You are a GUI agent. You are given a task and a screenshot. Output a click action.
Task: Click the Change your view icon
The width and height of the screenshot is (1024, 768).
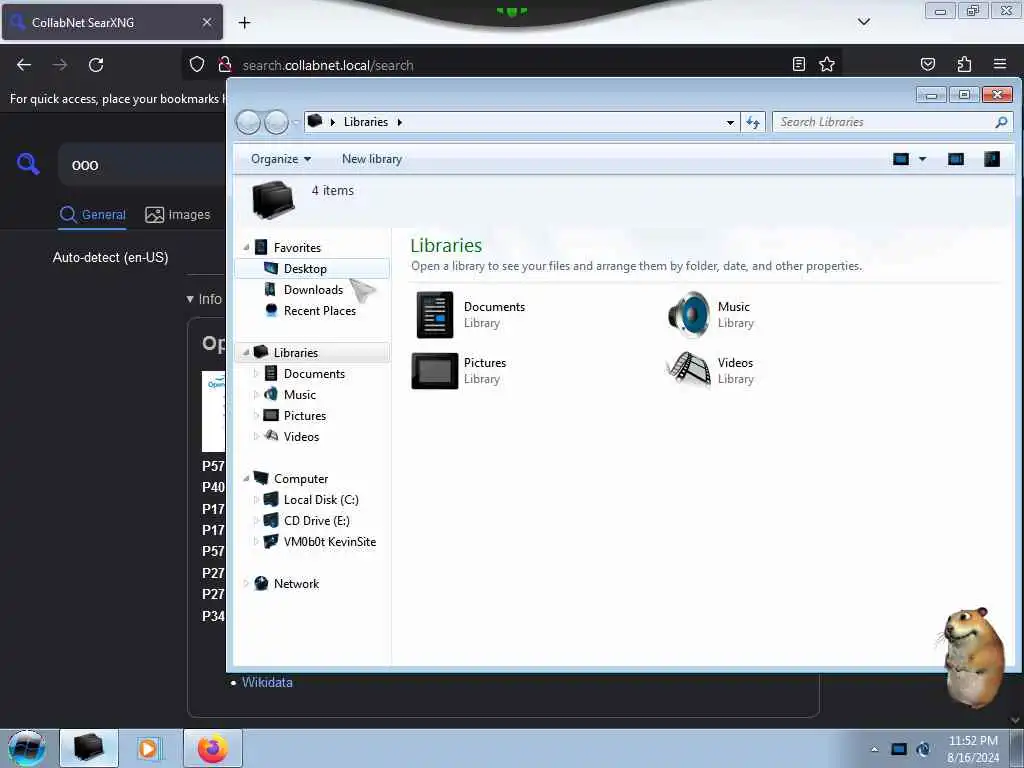click(901, 159)
